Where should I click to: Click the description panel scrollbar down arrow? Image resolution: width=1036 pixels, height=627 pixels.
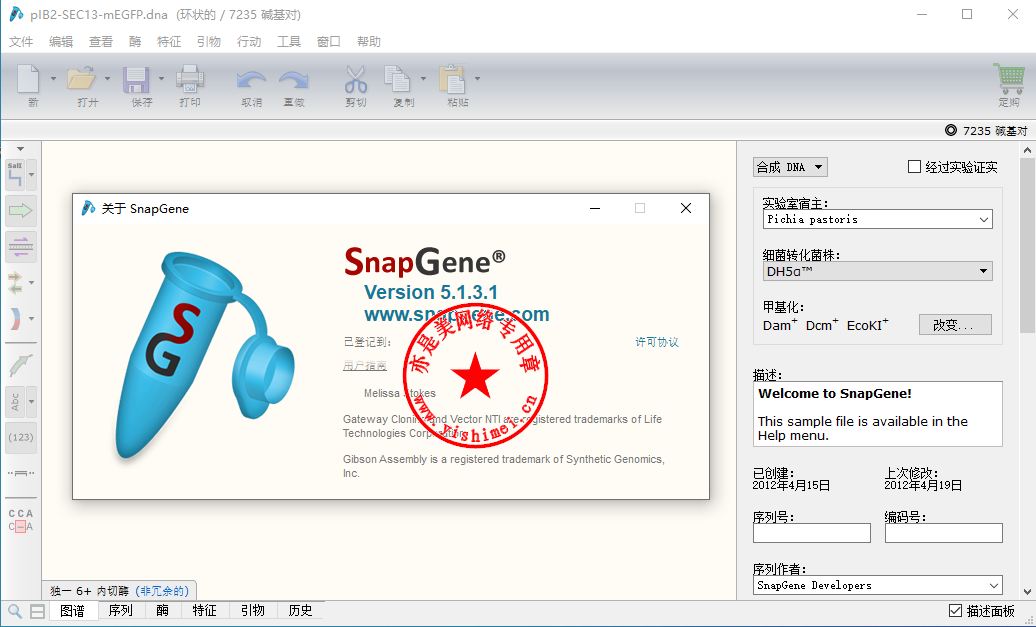[1027, 591]
